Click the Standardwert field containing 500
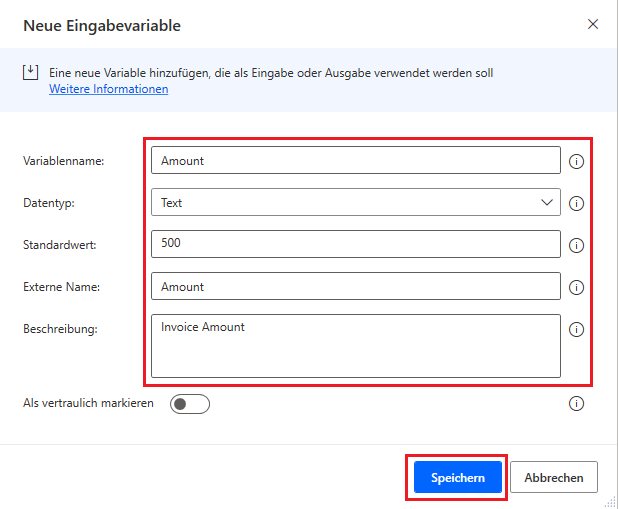This screenshot has width=618, height=509. 355,245
